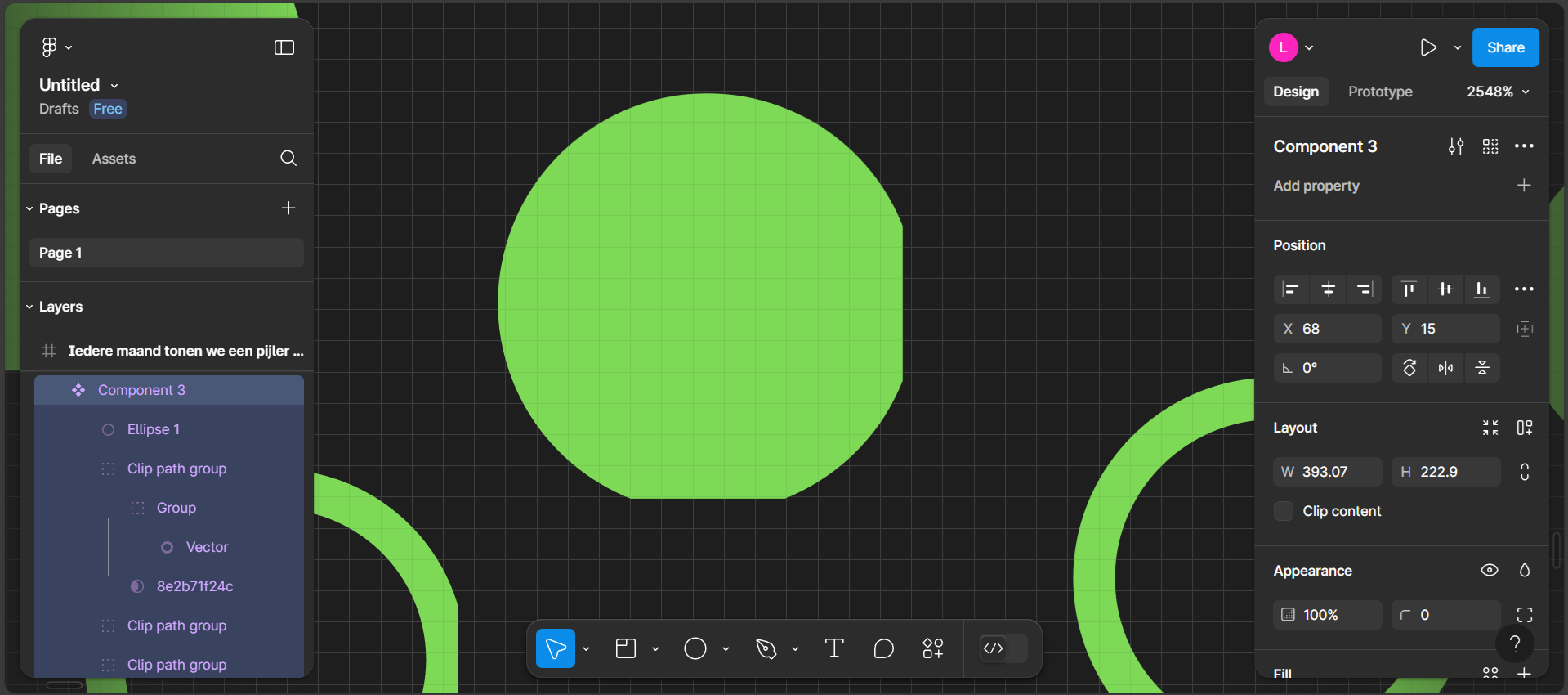1568x695 pixels.
Task: Select the Ellipse 1 layer
Action: [169, 429]
